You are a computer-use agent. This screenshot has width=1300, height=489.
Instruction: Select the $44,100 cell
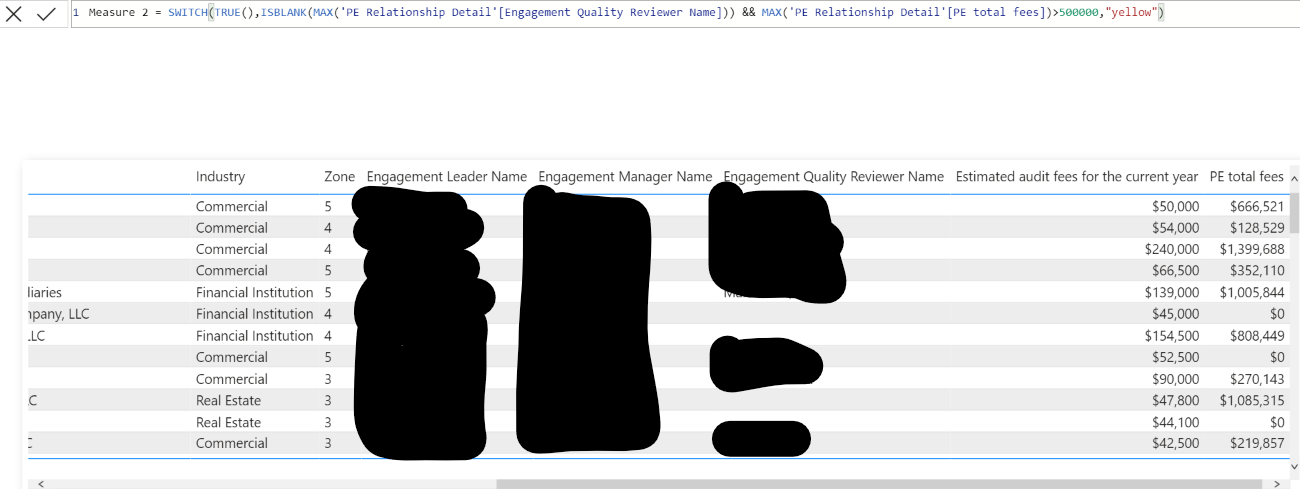1175,423
